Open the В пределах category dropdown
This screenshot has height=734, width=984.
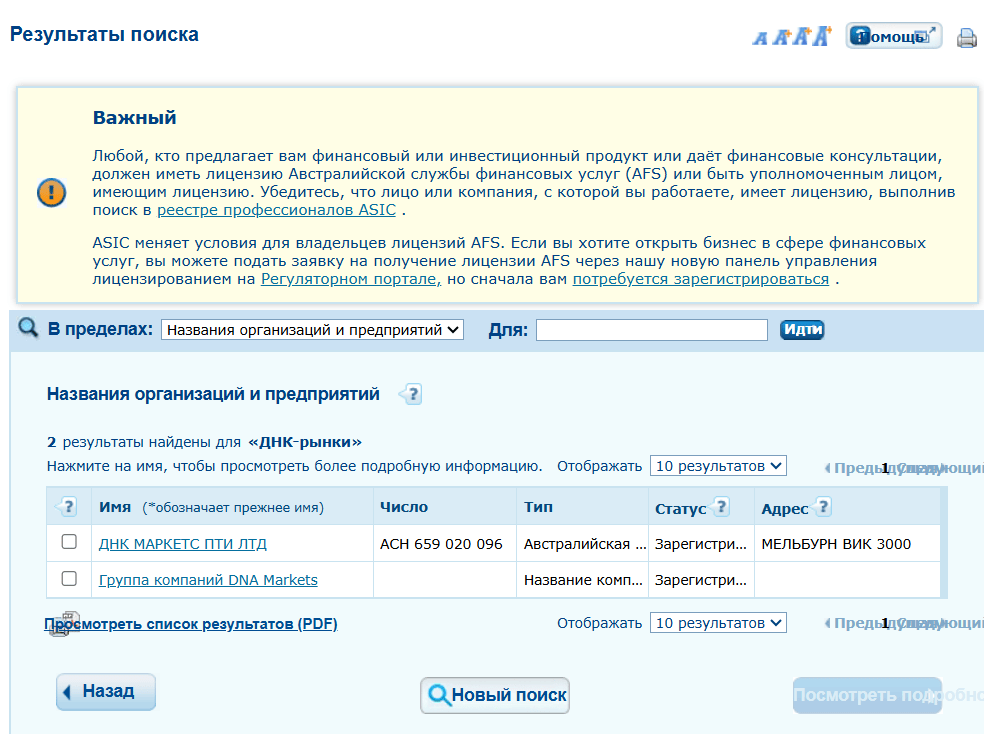coord(312,329)
